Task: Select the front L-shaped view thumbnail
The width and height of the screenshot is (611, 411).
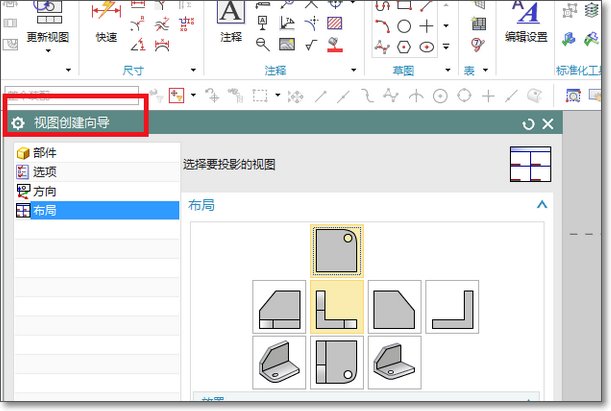Action: pyautogui.click(x=337, y=307)
